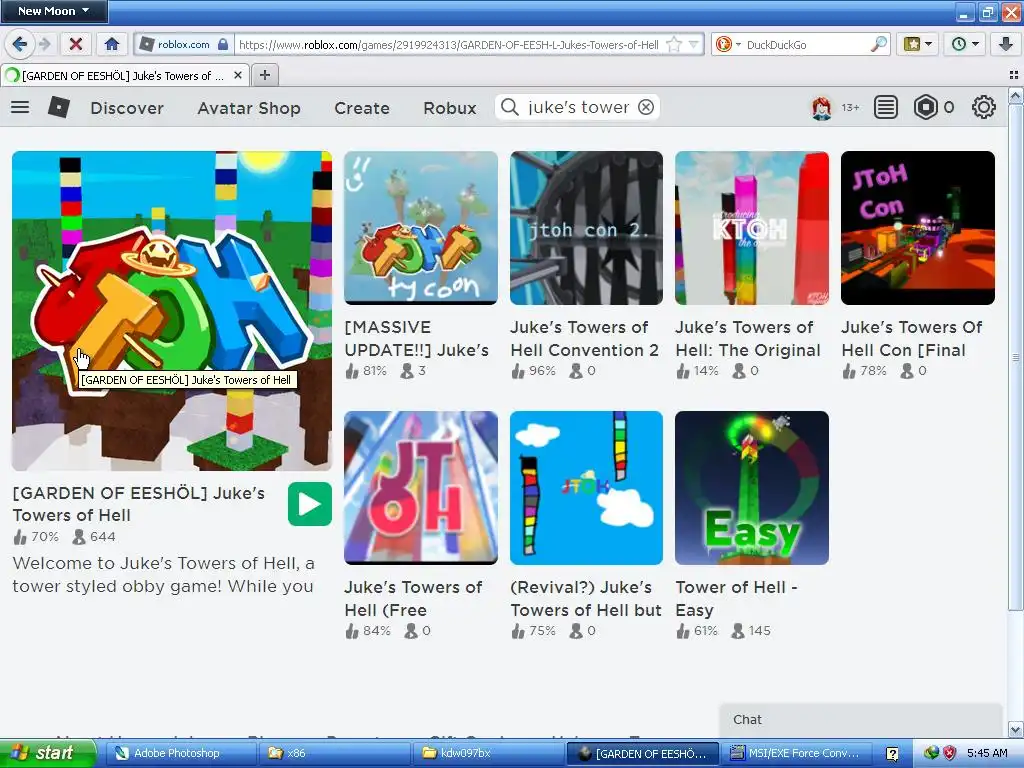This screenshot has width=1024, height=768.
Task: Open Juke's Towers Of Hell Con Final link
Action: (x=912, y=338)
